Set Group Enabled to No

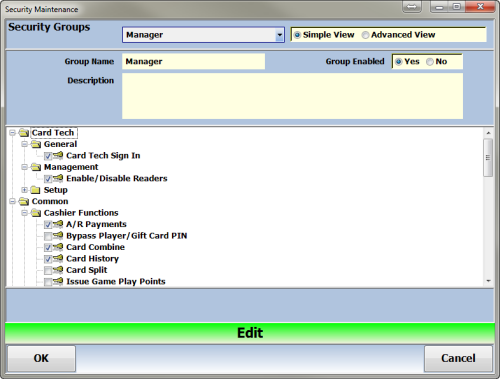tap(430, 62)
